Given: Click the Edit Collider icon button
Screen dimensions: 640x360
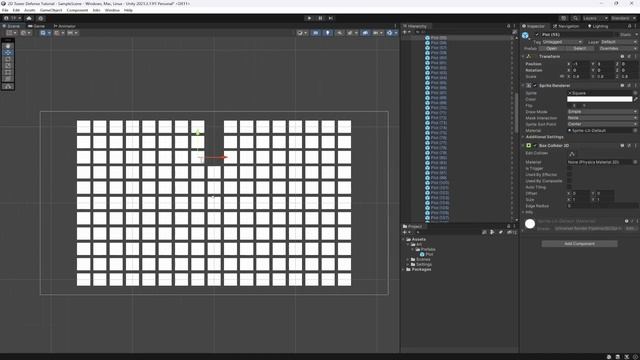Looking at the screenshot, I should pyautogui.click(x=572, y=154).
